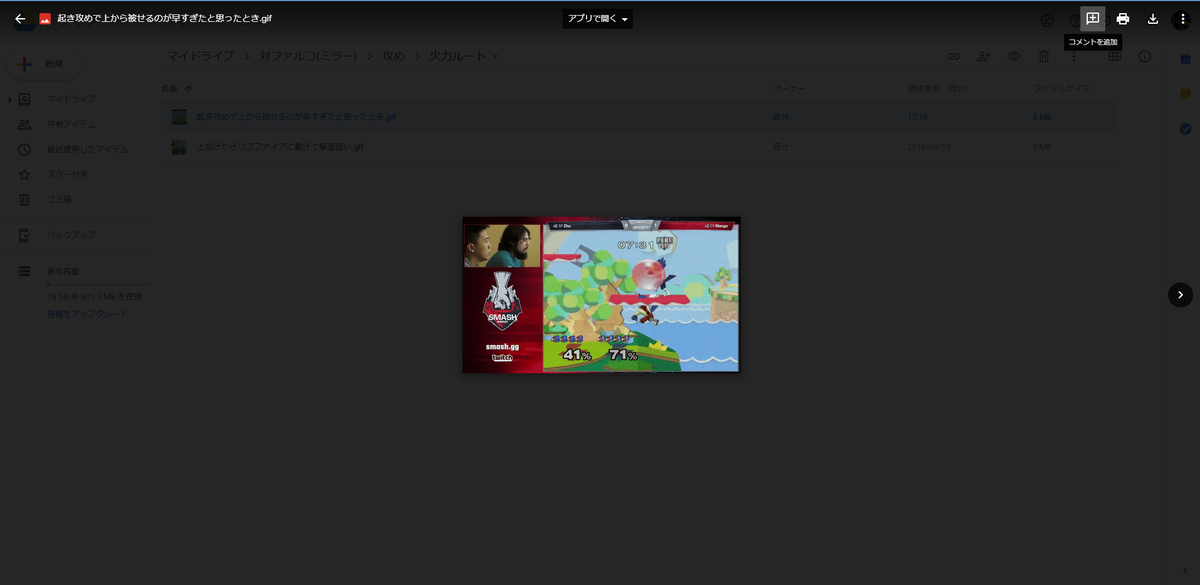Download the file with the download arrow icon
This screenshot has height=585, width=1200.
click(1153, 19)
